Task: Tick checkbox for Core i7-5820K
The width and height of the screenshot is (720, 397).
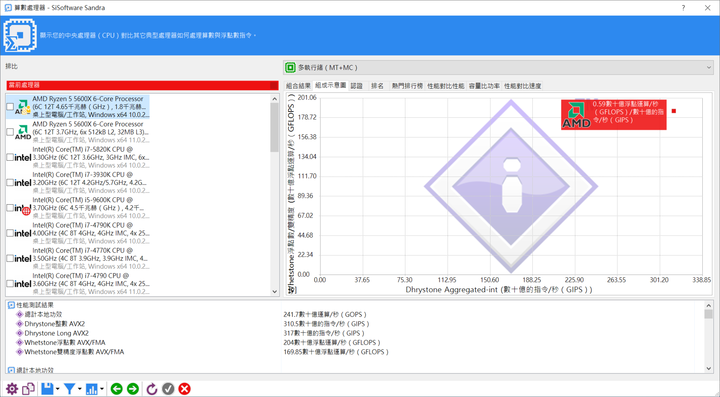Action: pos(10,157)
